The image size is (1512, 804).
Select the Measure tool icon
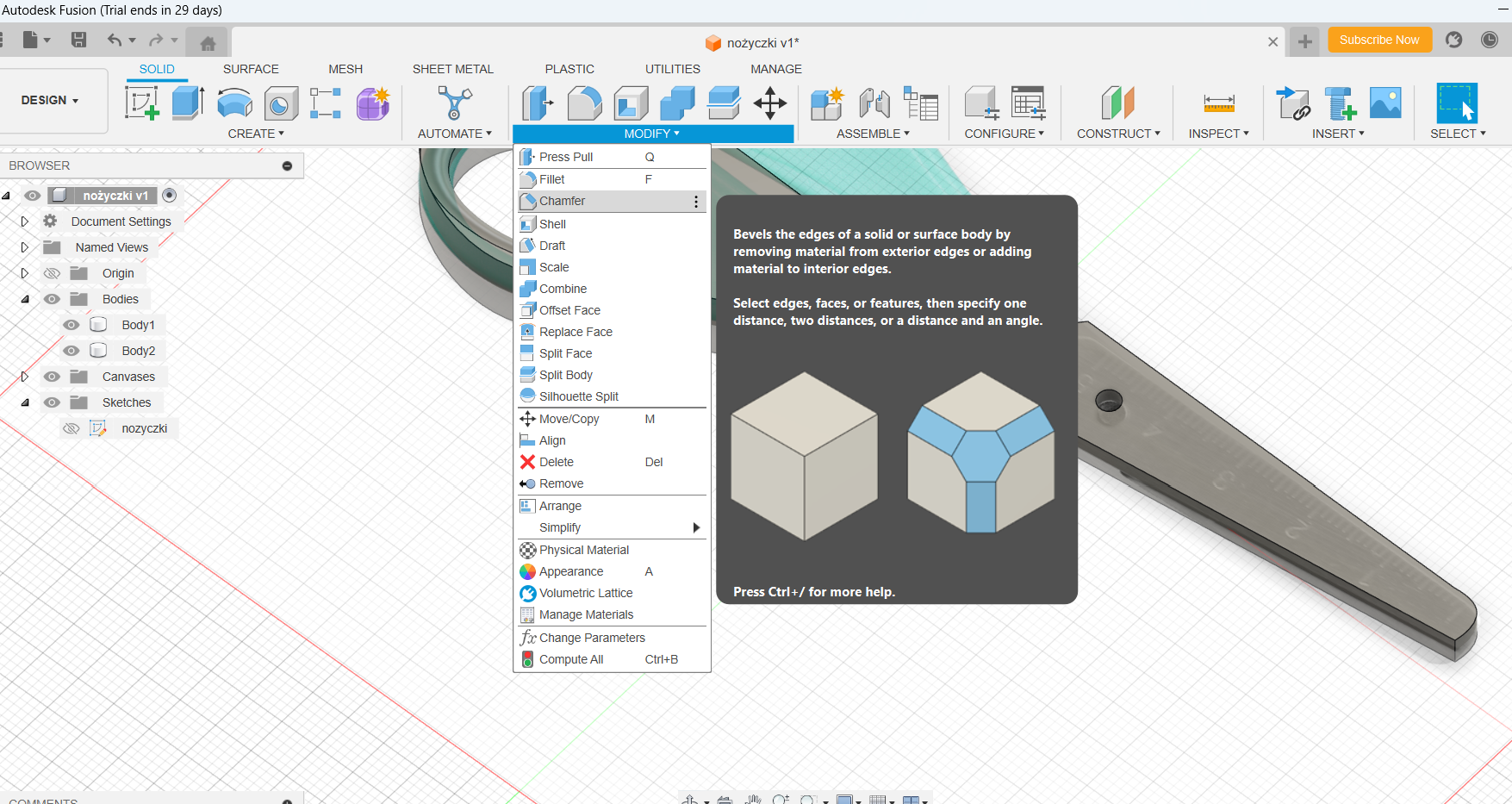(1219, 103)
